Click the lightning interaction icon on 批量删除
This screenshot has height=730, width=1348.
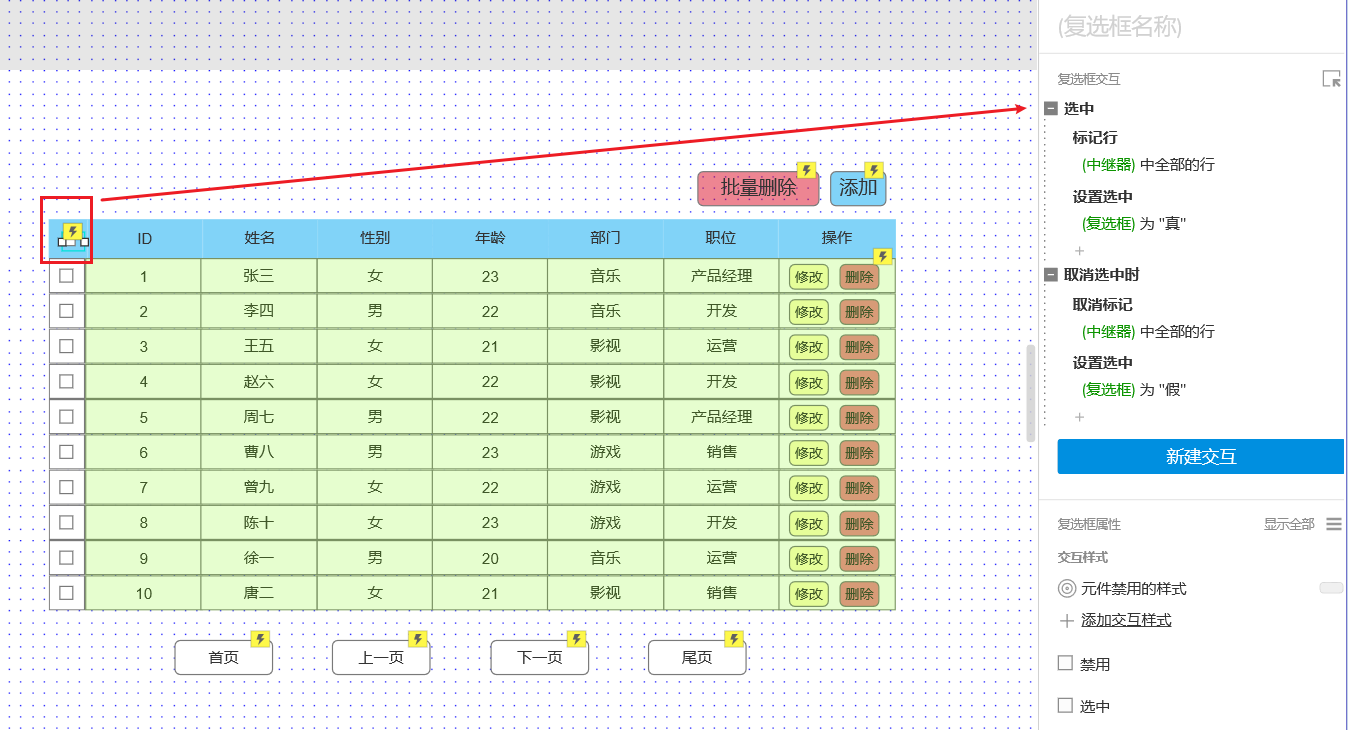pyautogui.click(x=806, y=171)
